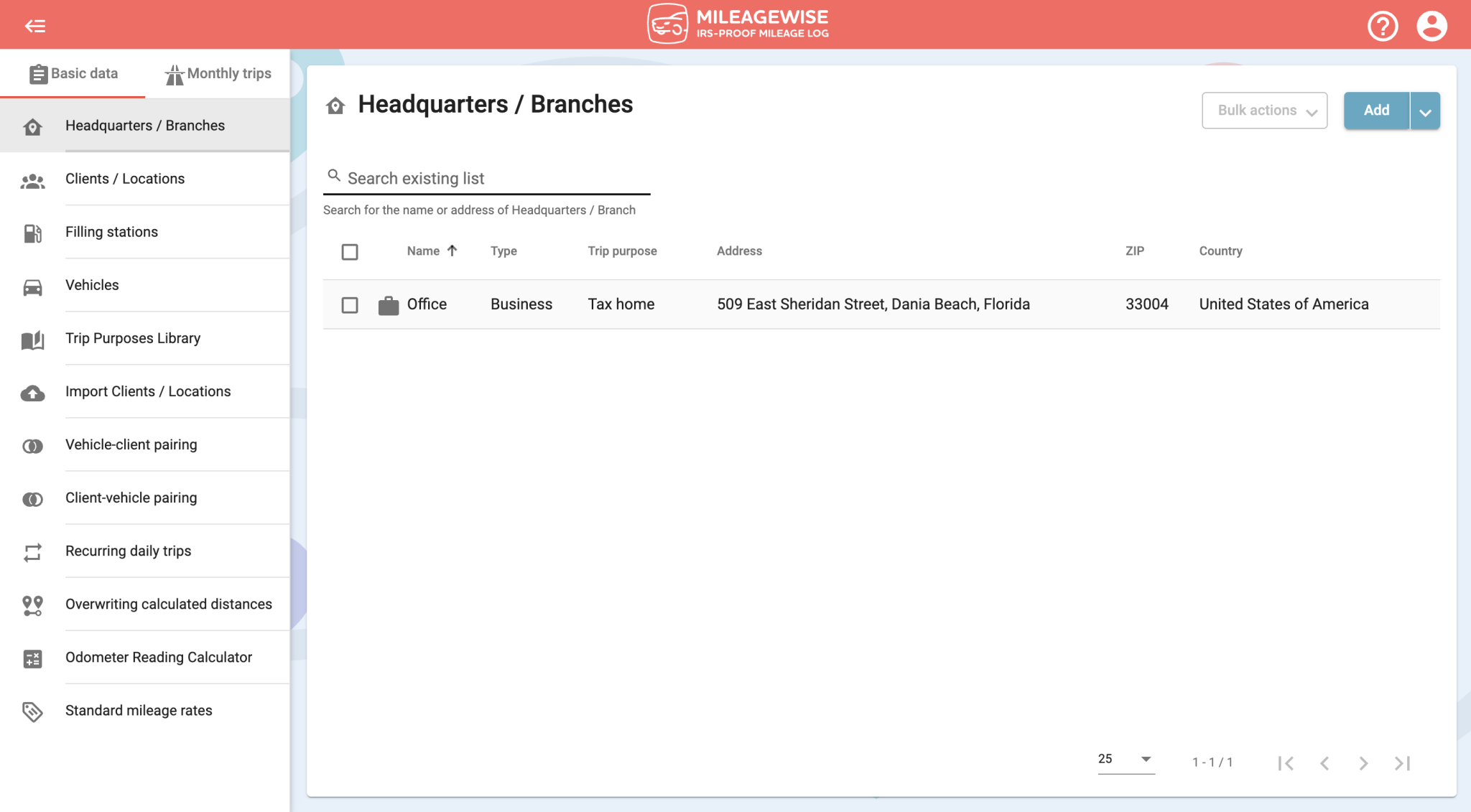Image resolution: width=1471 pixels, height=812 pixels.
Task: Select the Vehicles car icon
Action: coord(32,286)
